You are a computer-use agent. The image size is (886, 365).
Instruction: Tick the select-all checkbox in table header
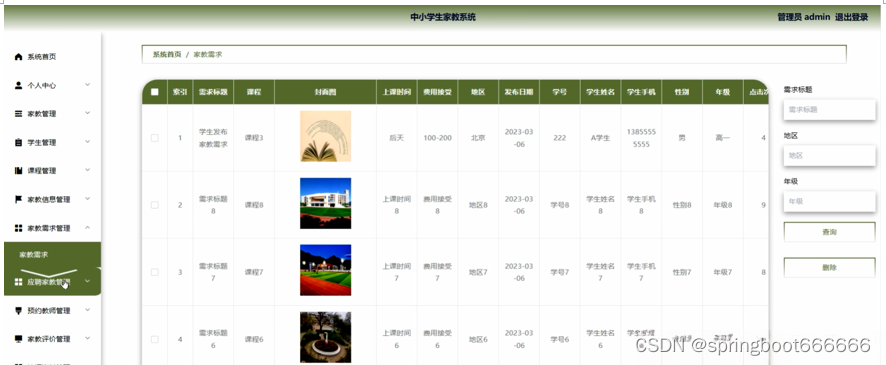coord(155,92)
